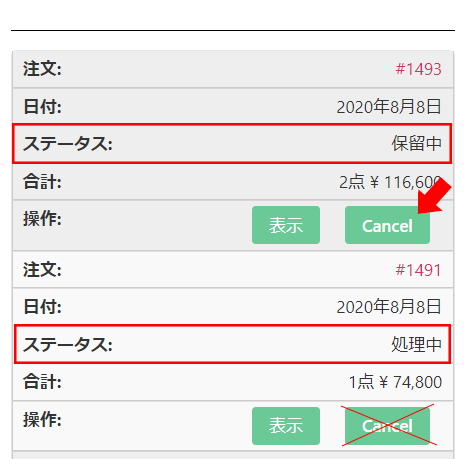Click the red arrow pointing at Cancel
The height and width of the screenshot is (459, 464).
[434, 196]
